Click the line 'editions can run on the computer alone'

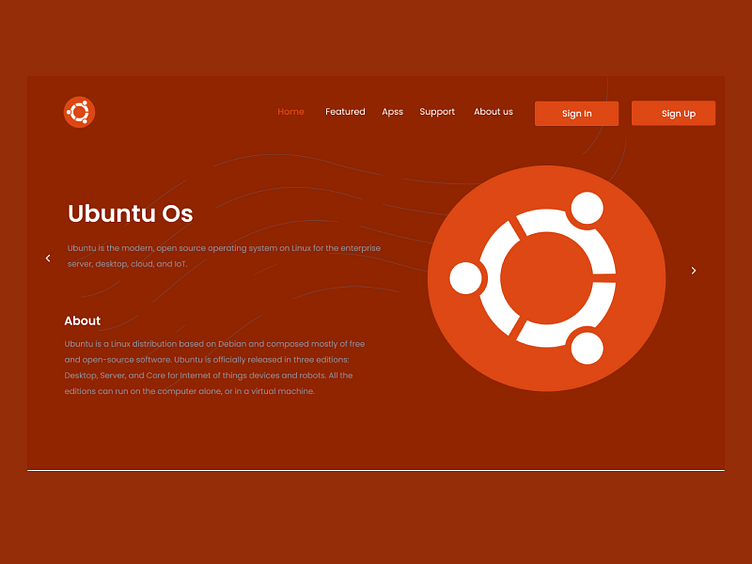click(189, 391)
